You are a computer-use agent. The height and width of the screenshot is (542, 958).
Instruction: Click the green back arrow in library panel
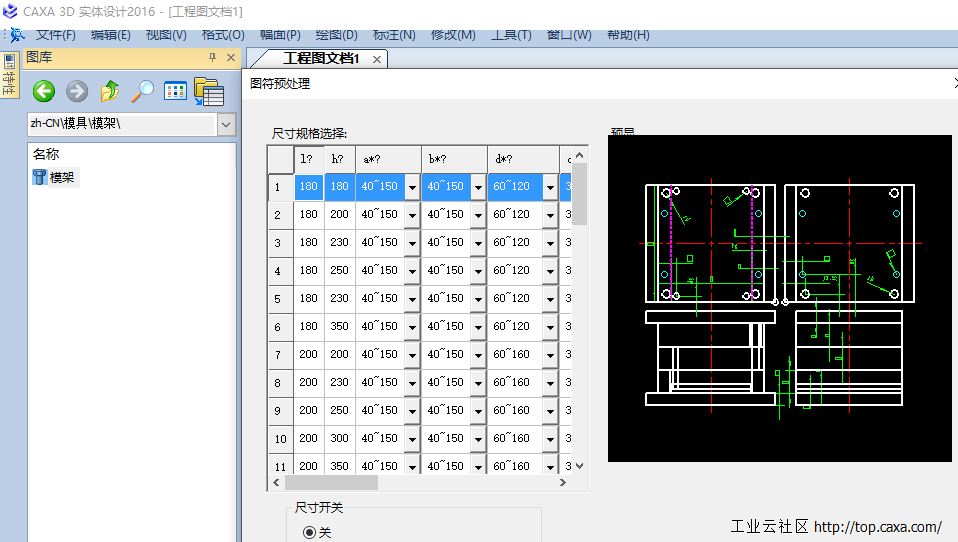44,92
